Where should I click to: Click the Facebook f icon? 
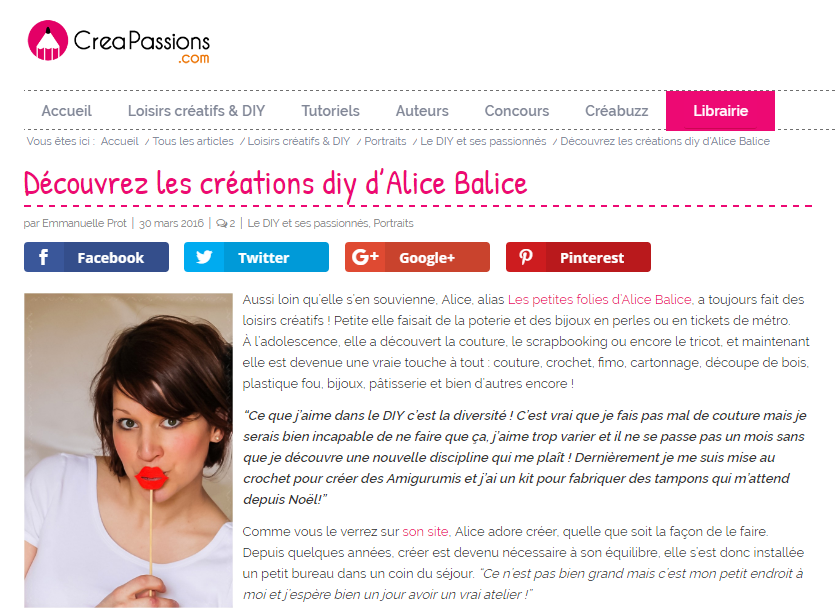click(44, 257)
